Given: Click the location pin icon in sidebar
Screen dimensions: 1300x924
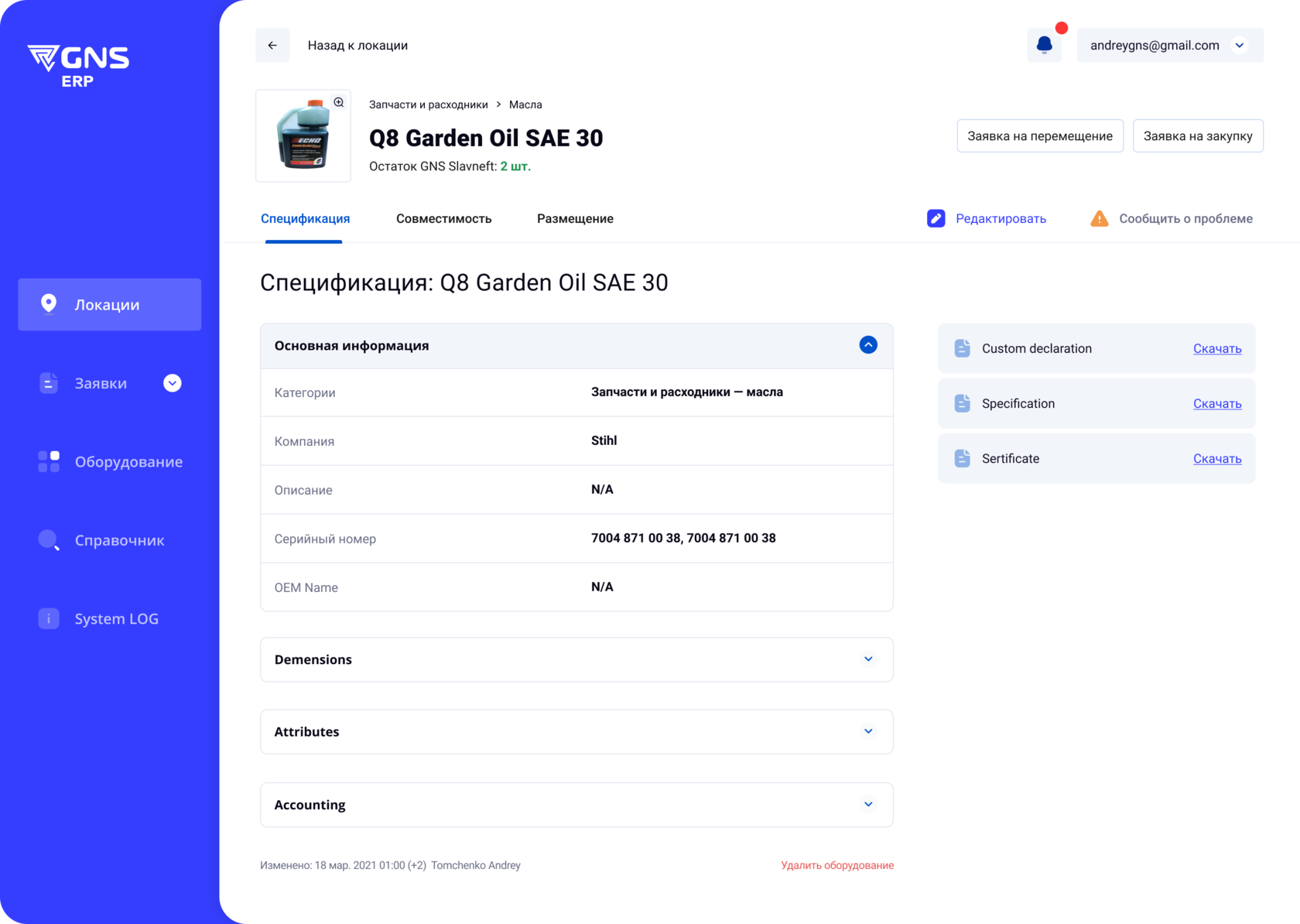Looking at the screenshot, I should point(49,304).
